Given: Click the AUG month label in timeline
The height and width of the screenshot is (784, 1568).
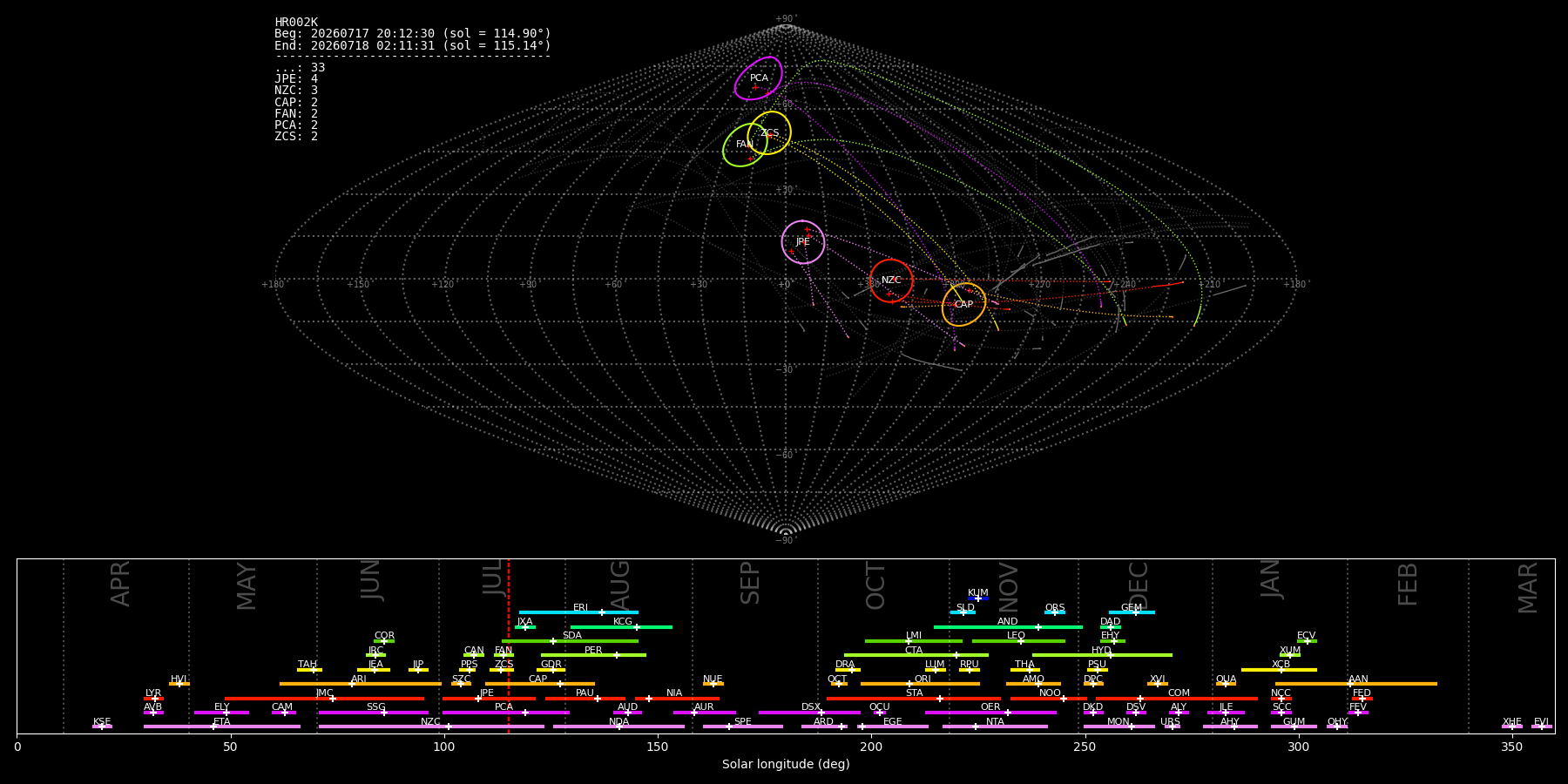Looking at the screenshot, I should point(620,585).
